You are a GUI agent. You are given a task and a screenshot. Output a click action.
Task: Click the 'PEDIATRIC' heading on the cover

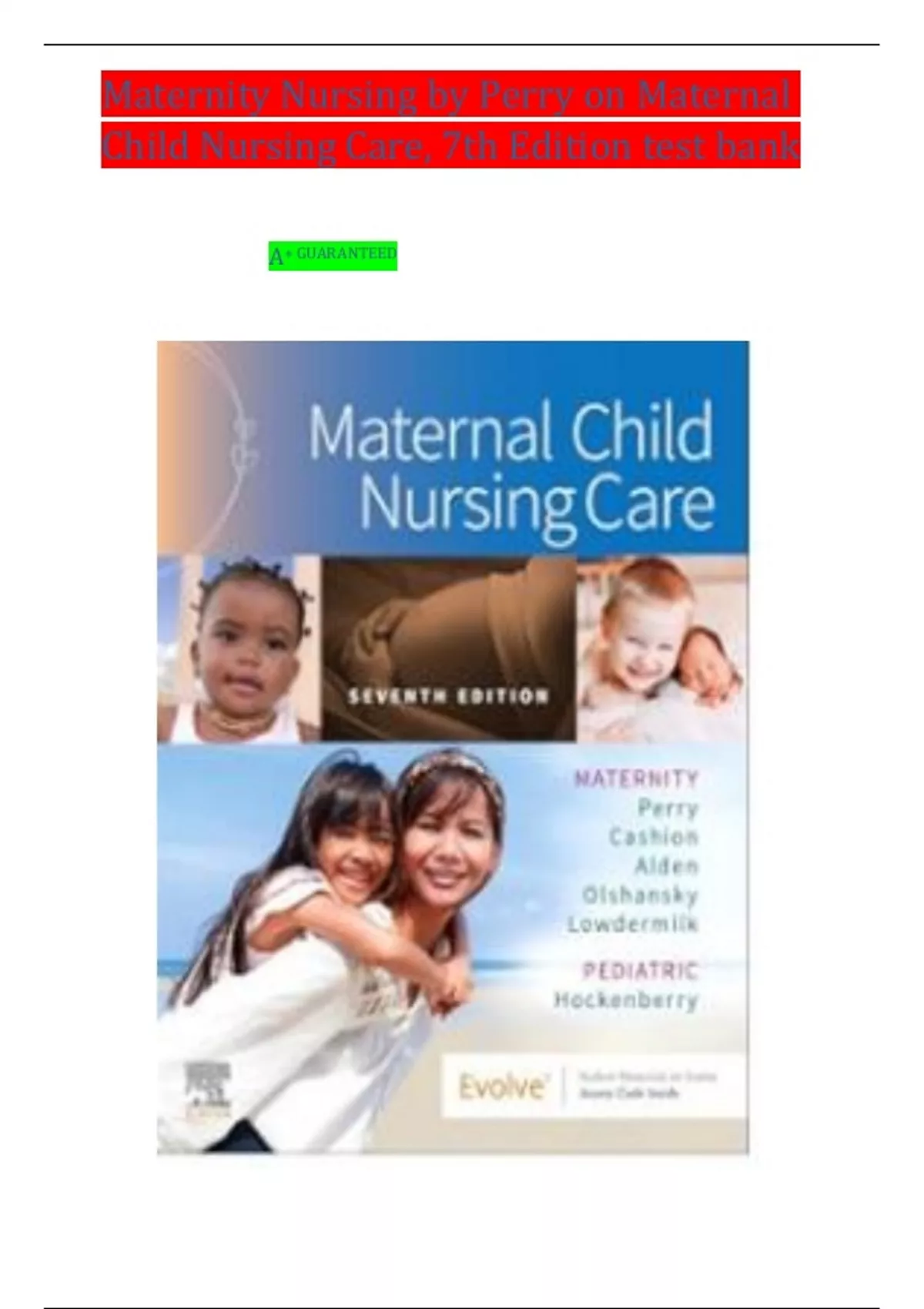pos(640,970)
